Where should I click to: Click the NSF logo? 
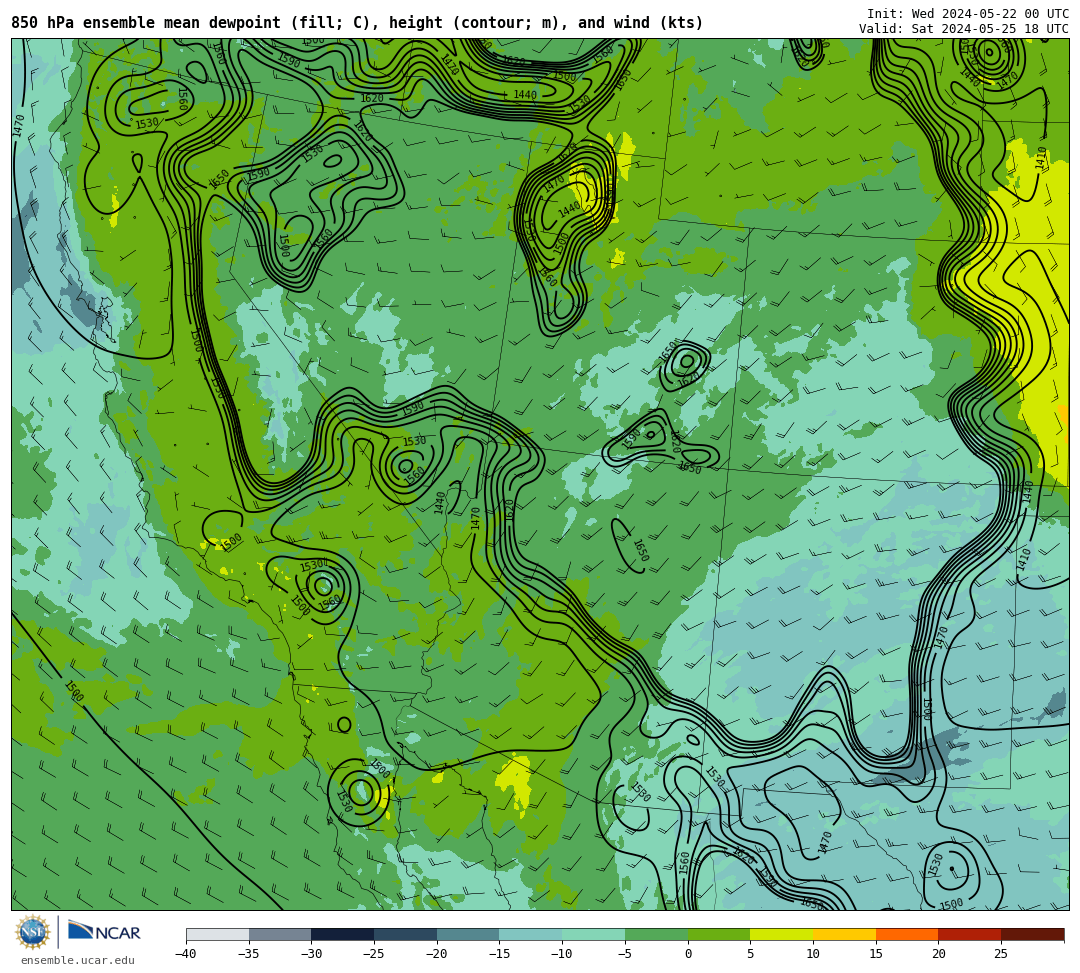tap(33, 932)
